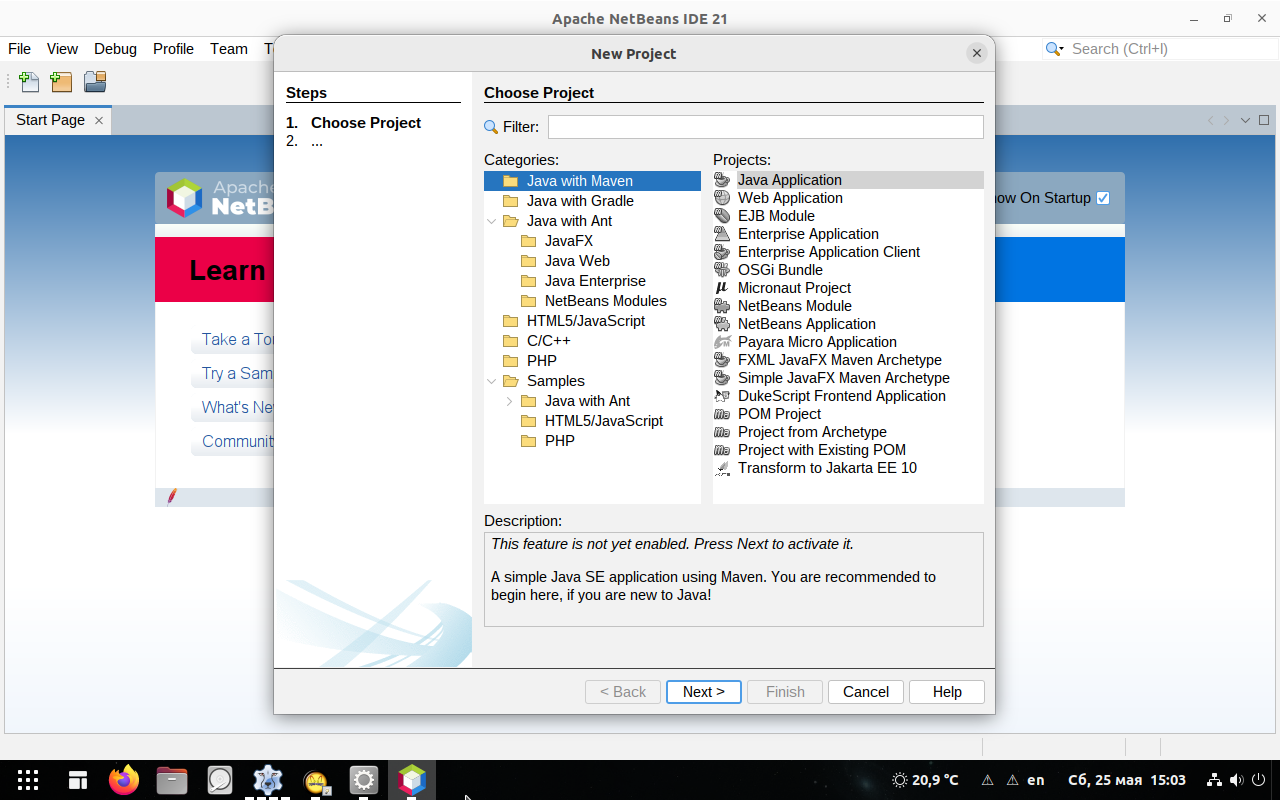1280x800 pixels.
Task: Click the filter magnifier icon
Action: (491, 127)
